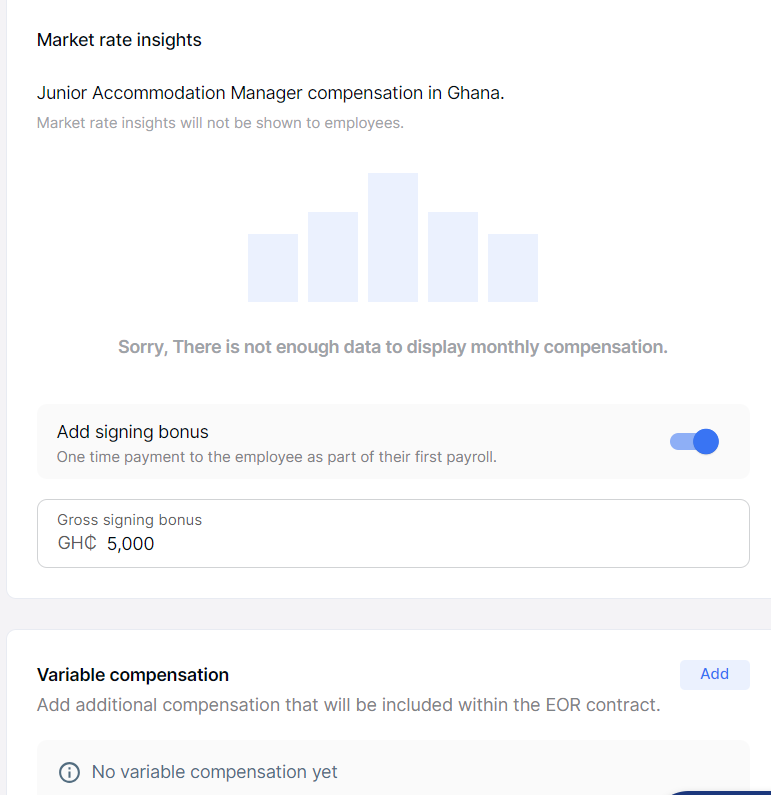Click info icon beside No variable compensation
Viewport: 771px width, 795px height.
69,772
